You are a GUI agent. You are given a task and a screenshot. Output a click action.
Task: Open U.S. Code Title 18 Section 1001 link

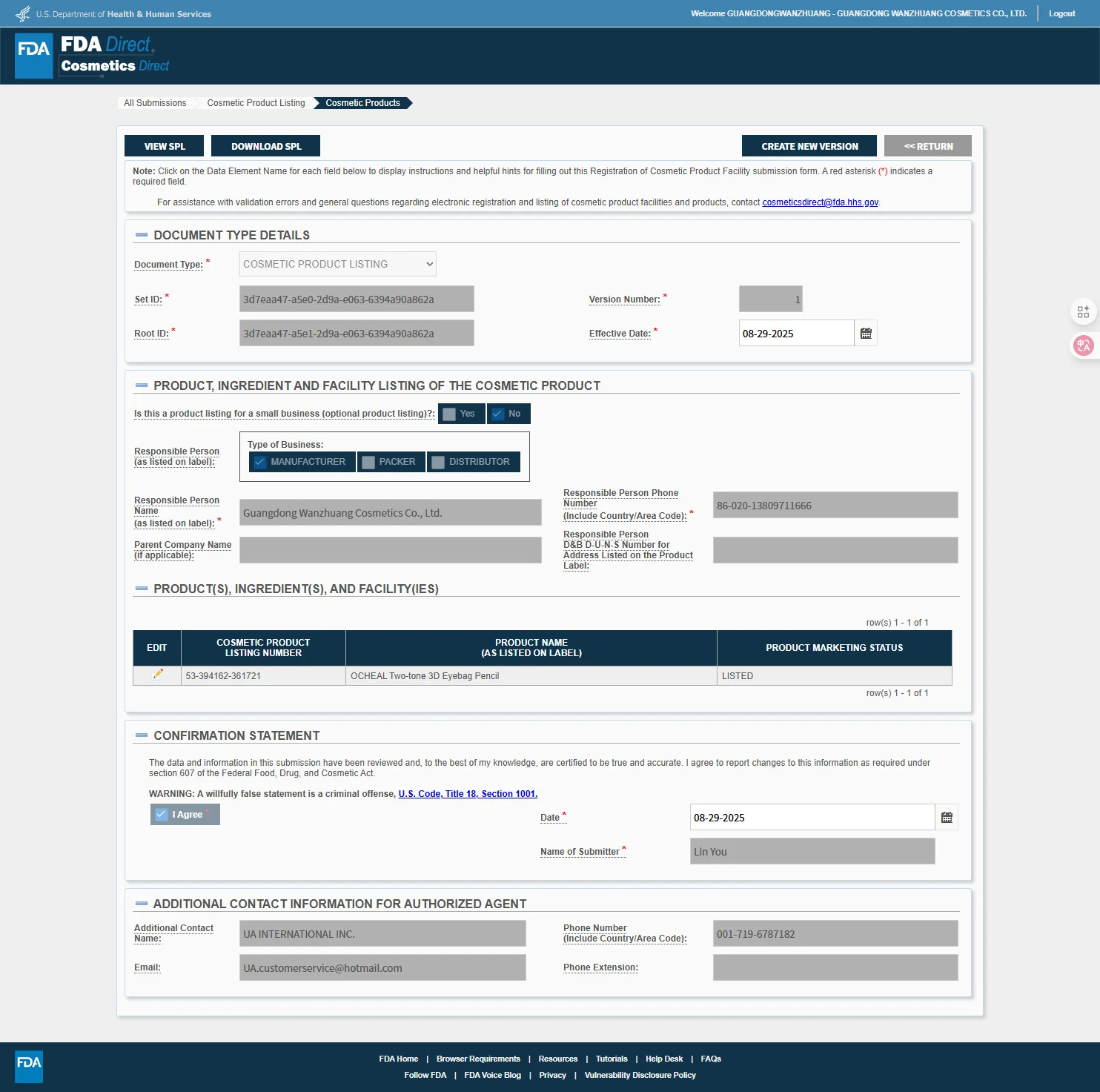click(x=468, y=794)
